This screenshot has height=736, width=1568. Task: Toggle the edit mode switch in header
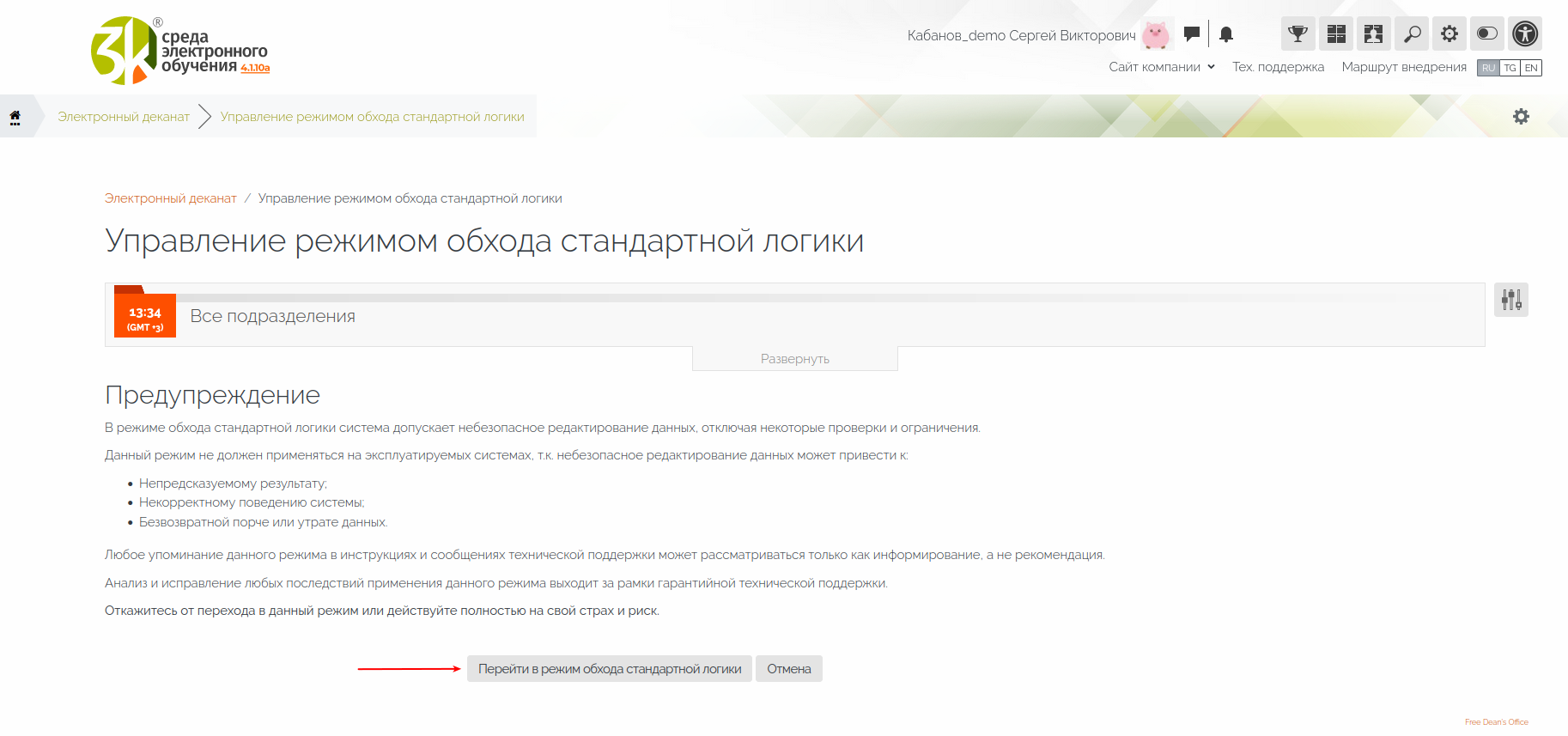pos(1486,34)
